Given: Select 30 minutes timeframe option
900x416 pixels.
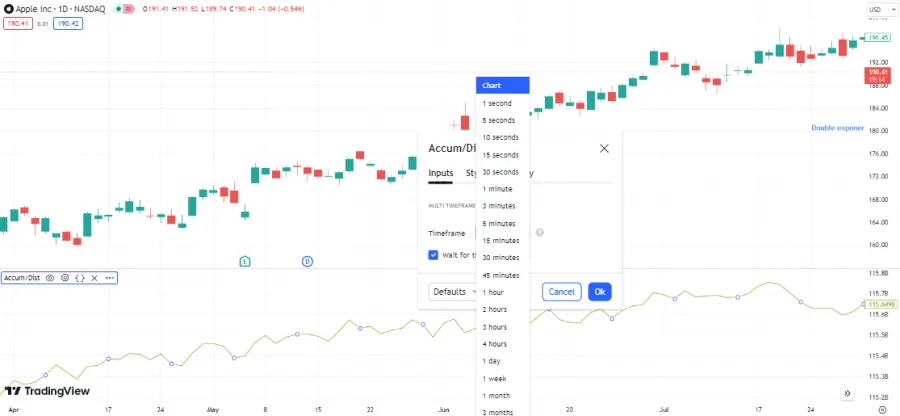Looking at the screenshot, I should point(503,258).
